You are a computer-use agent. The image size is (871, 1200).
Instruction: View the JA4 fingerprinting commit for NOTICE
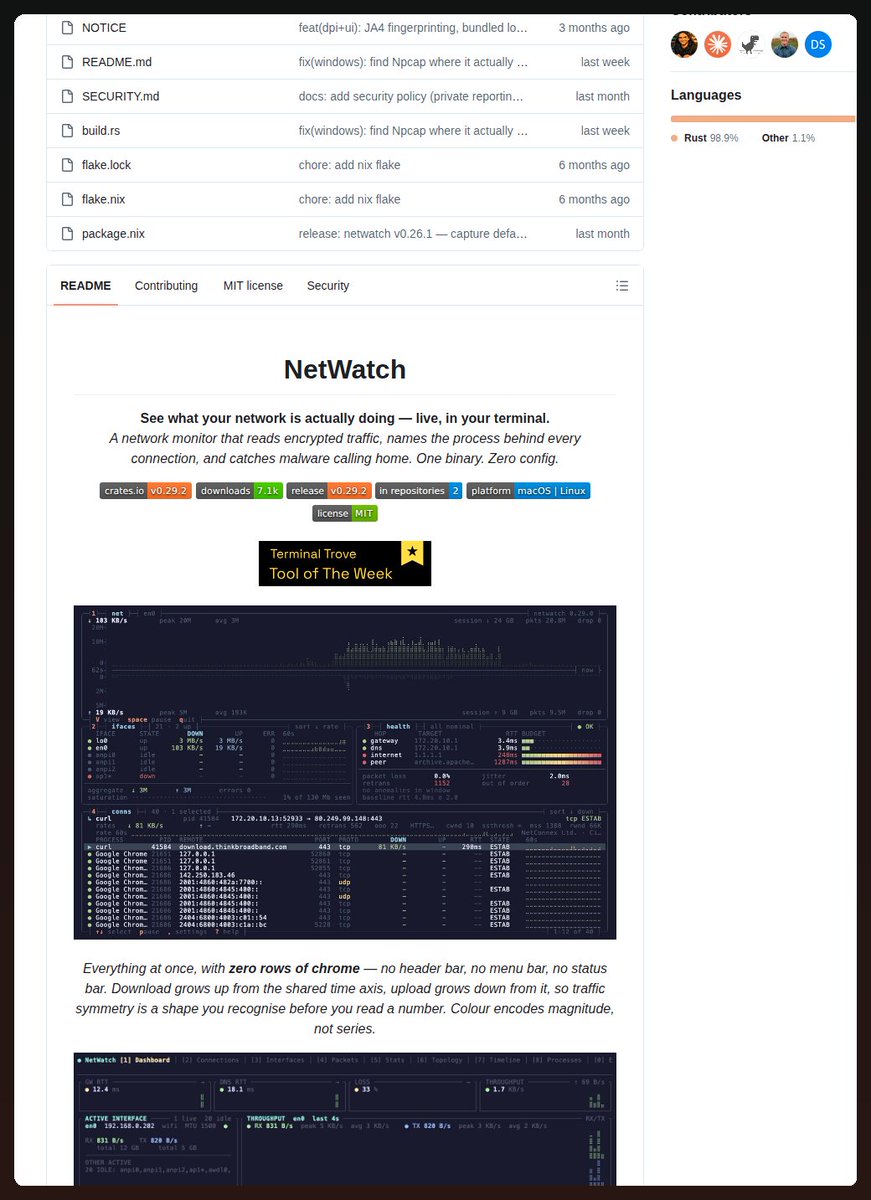[x=413, y=28]
